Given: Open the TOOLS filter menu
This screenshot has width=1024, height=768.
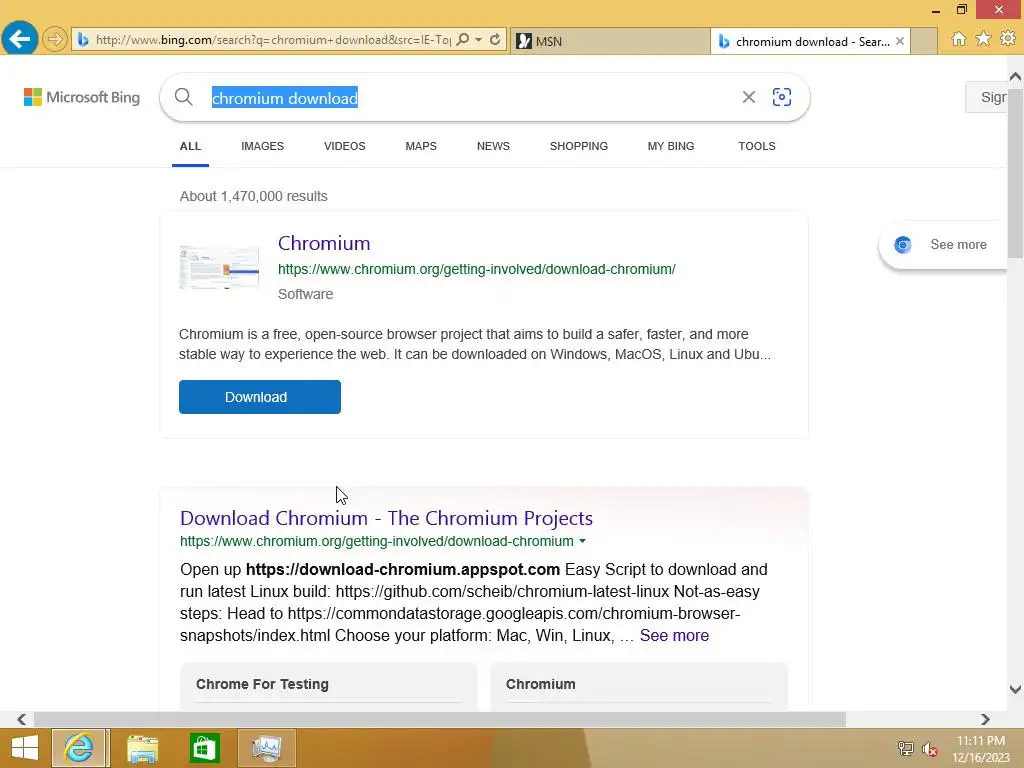Looking at the screenshot, I should coord(757,146).
